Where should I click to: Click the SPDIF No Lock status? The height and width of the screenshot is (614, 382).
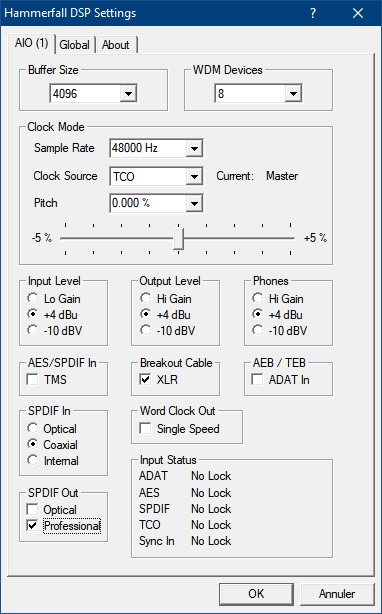point(211,509)
